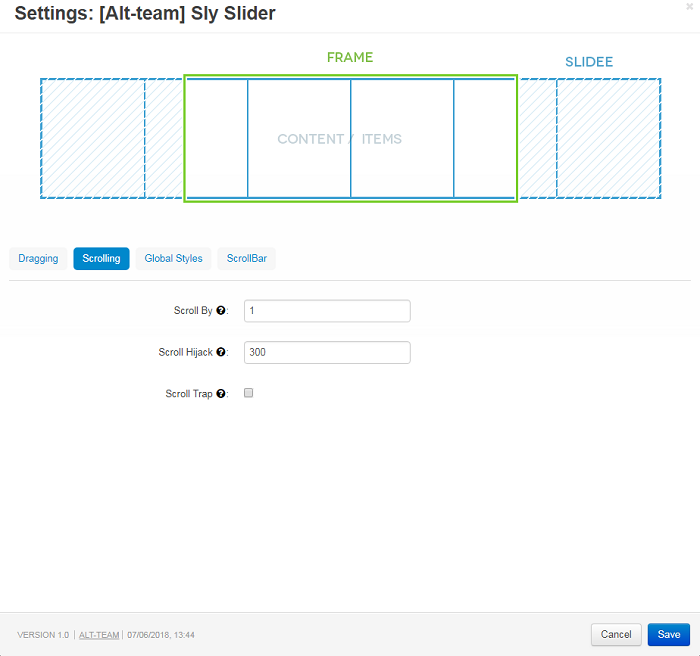Select the Scrolling tab
Viewport: 700px width, 656px height.
pos(101,259)
